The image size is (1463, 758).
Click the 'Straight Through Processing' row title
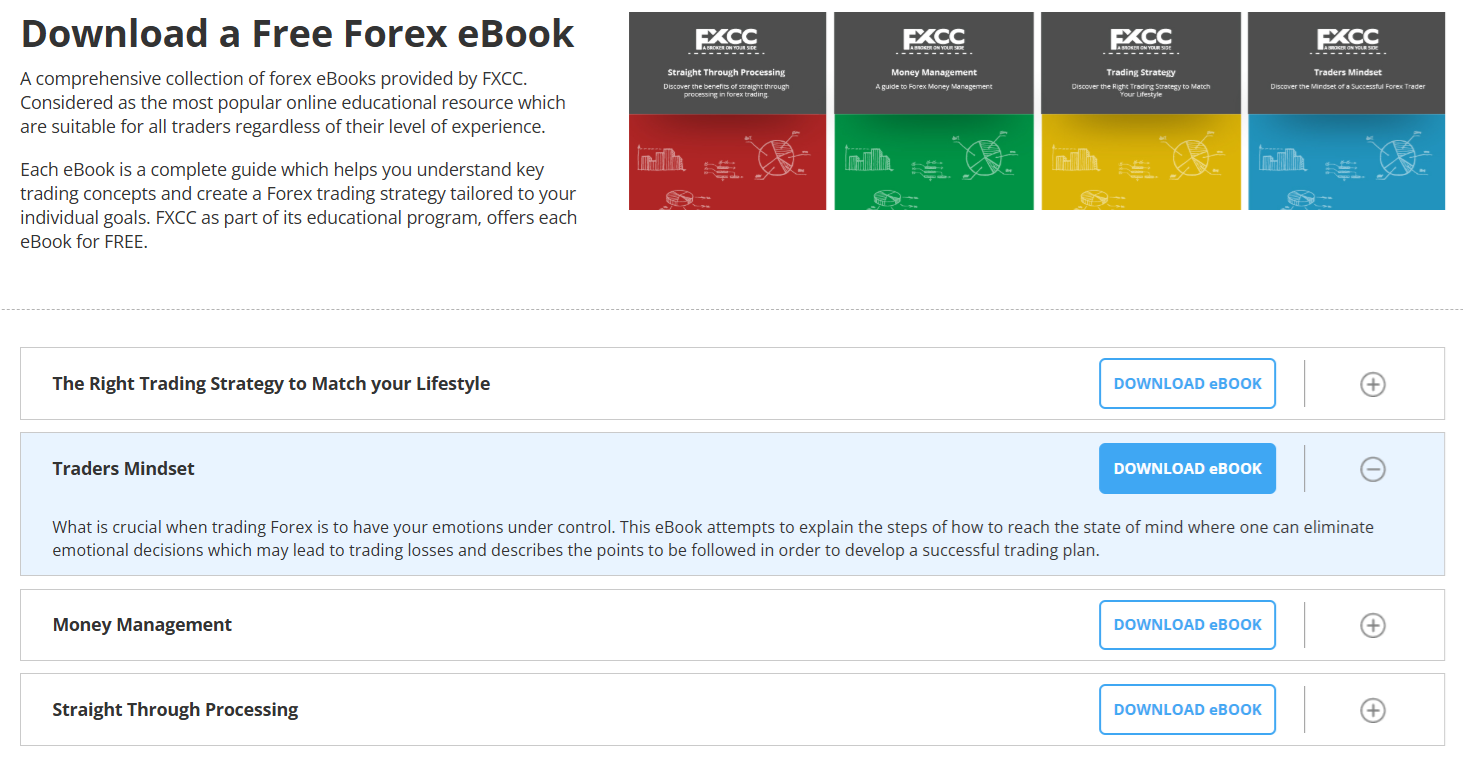tap(175, 710)
